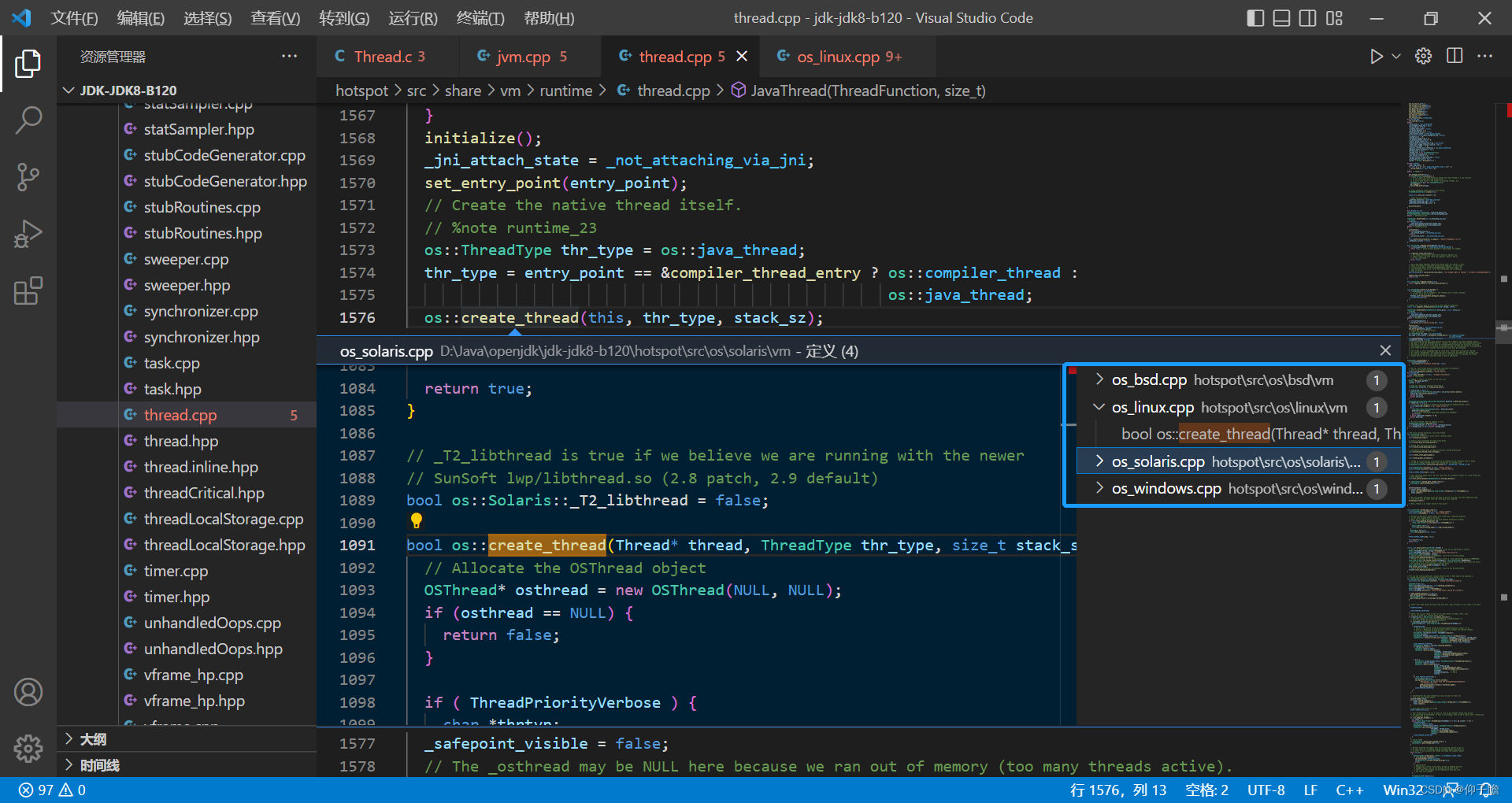Open sweeper.cpp in the file explorer

pos(186,259)
